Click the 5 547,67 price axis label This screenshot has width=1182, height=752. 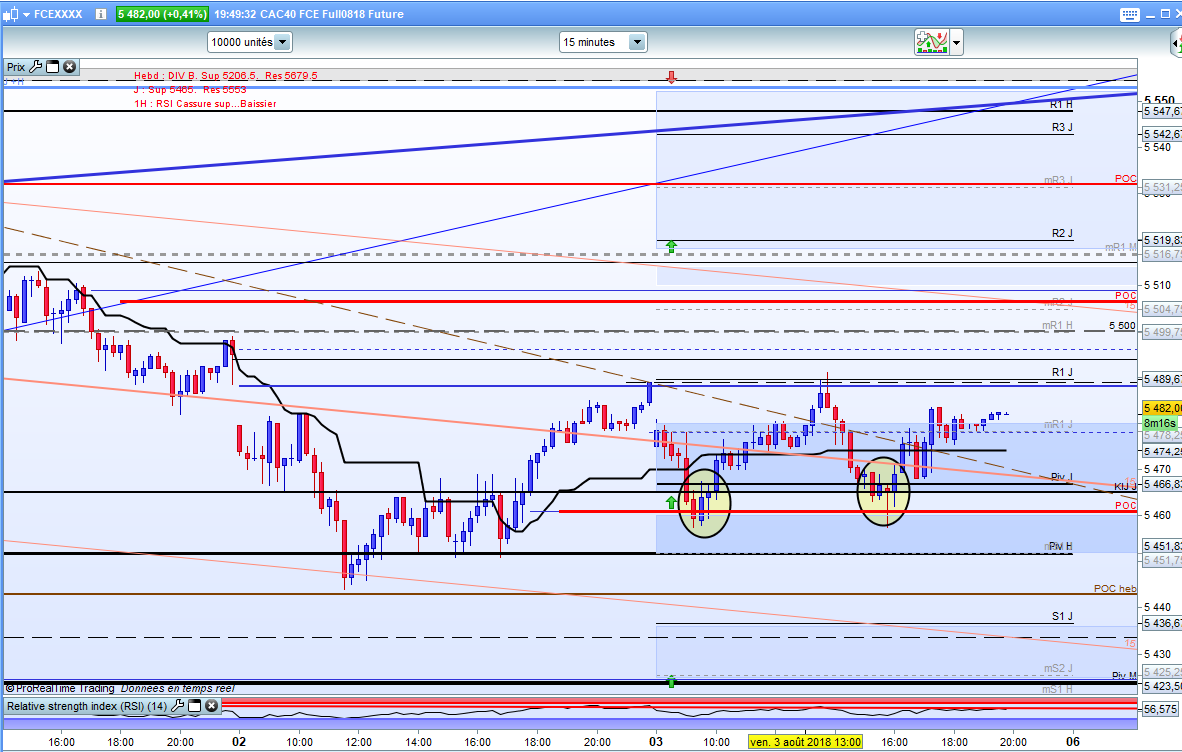pos(1162,112)
